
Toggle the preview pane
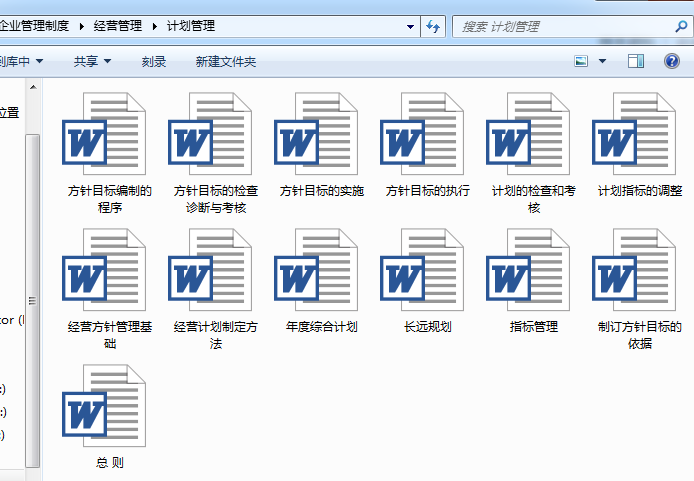[x=636, y=61]
